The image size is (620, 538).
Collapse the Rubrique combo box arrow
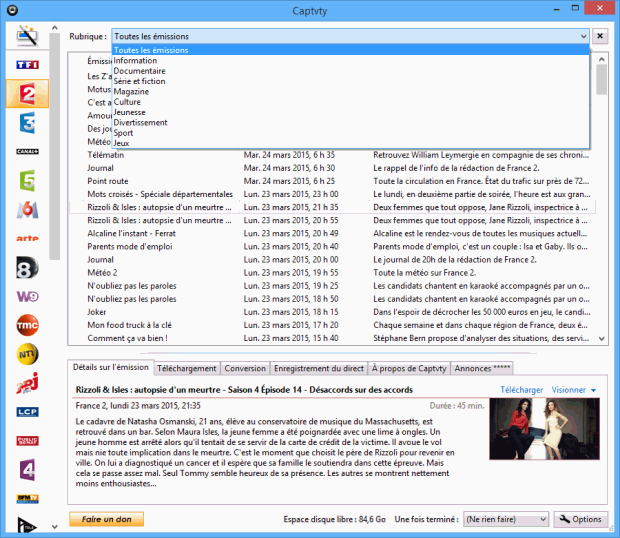point(584,36)
